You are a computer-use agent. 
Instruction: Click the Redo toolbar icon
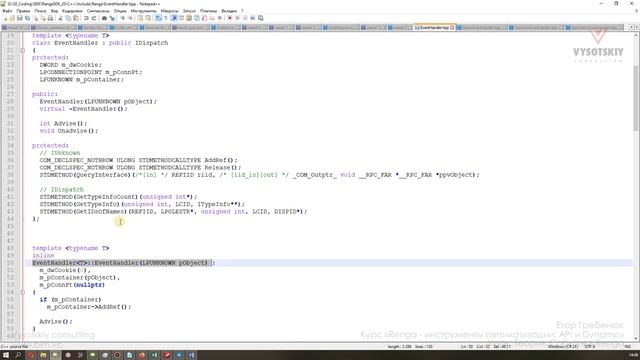(x=94, y=18)
